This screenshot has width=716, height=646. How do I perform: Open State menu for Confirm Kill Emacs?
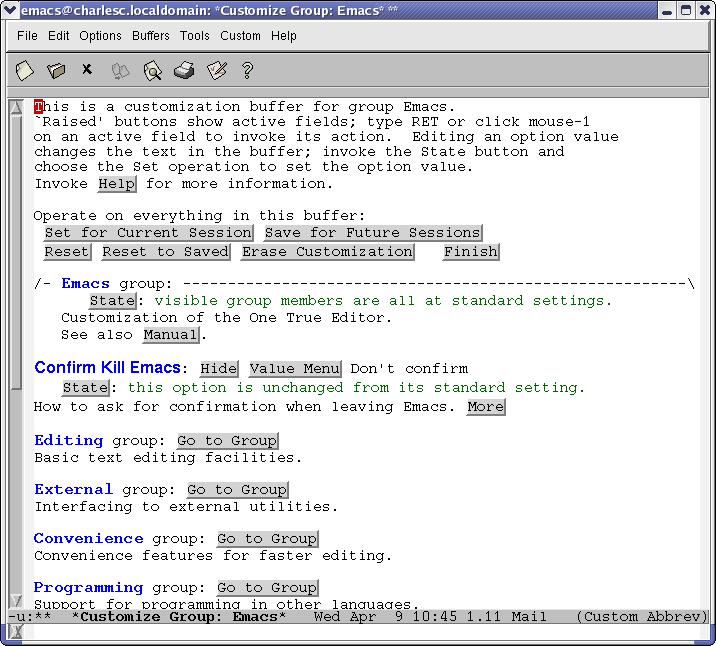coord(85,388)
